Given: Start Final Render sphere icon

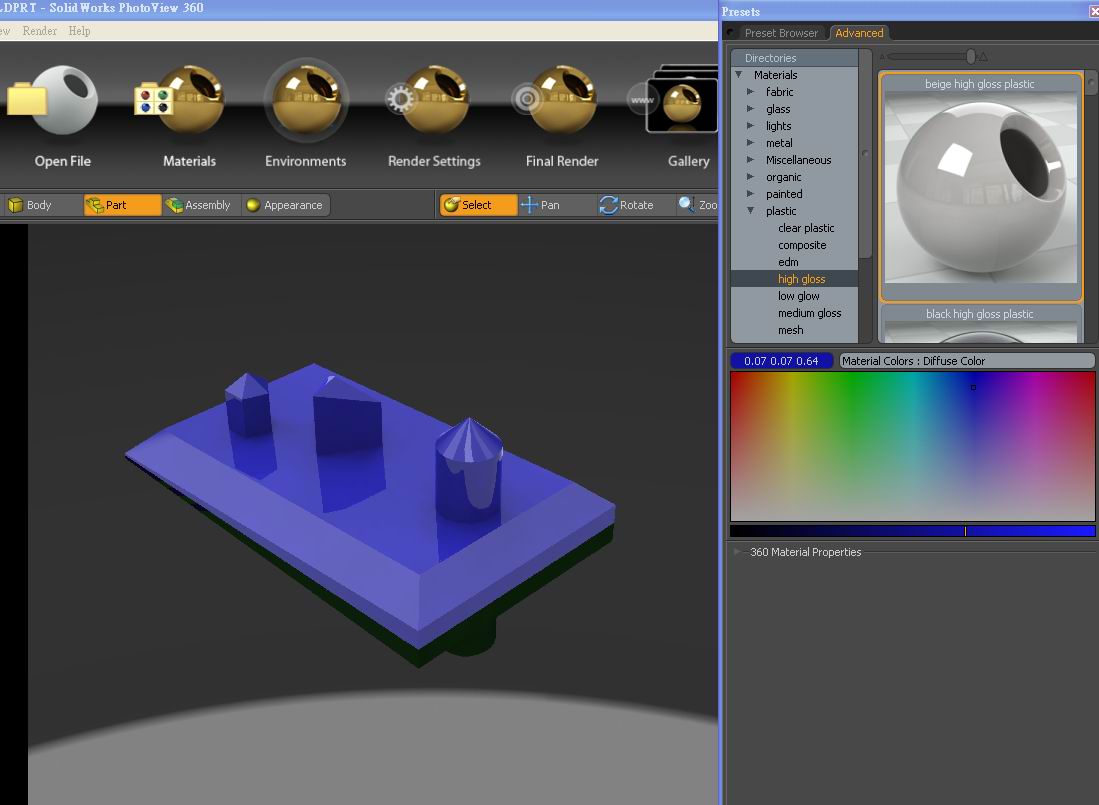Looking at the screenshot, I should [x=554, y=99].
